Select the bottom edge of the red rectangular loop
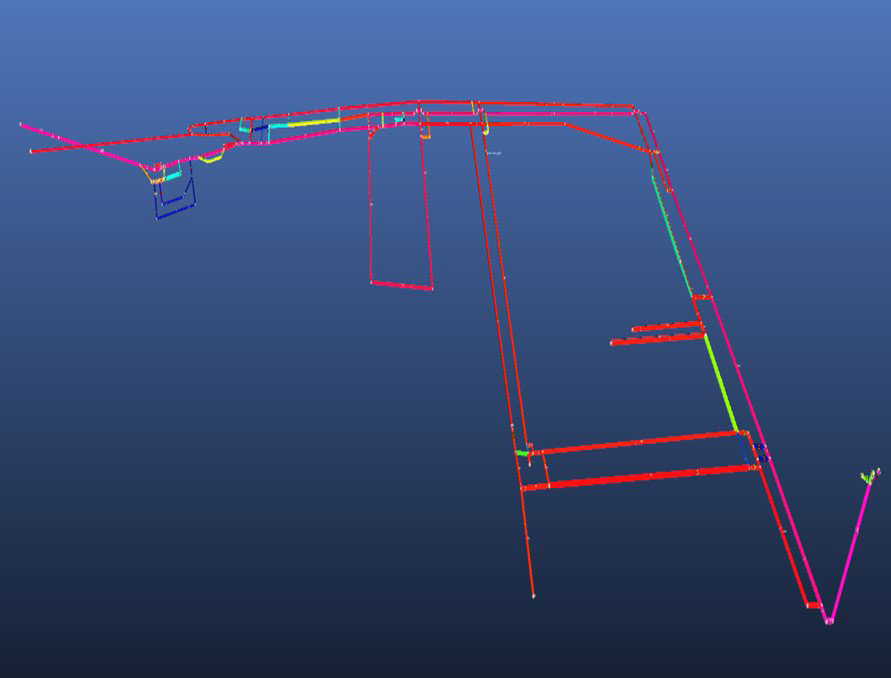 tap(401, 285)
